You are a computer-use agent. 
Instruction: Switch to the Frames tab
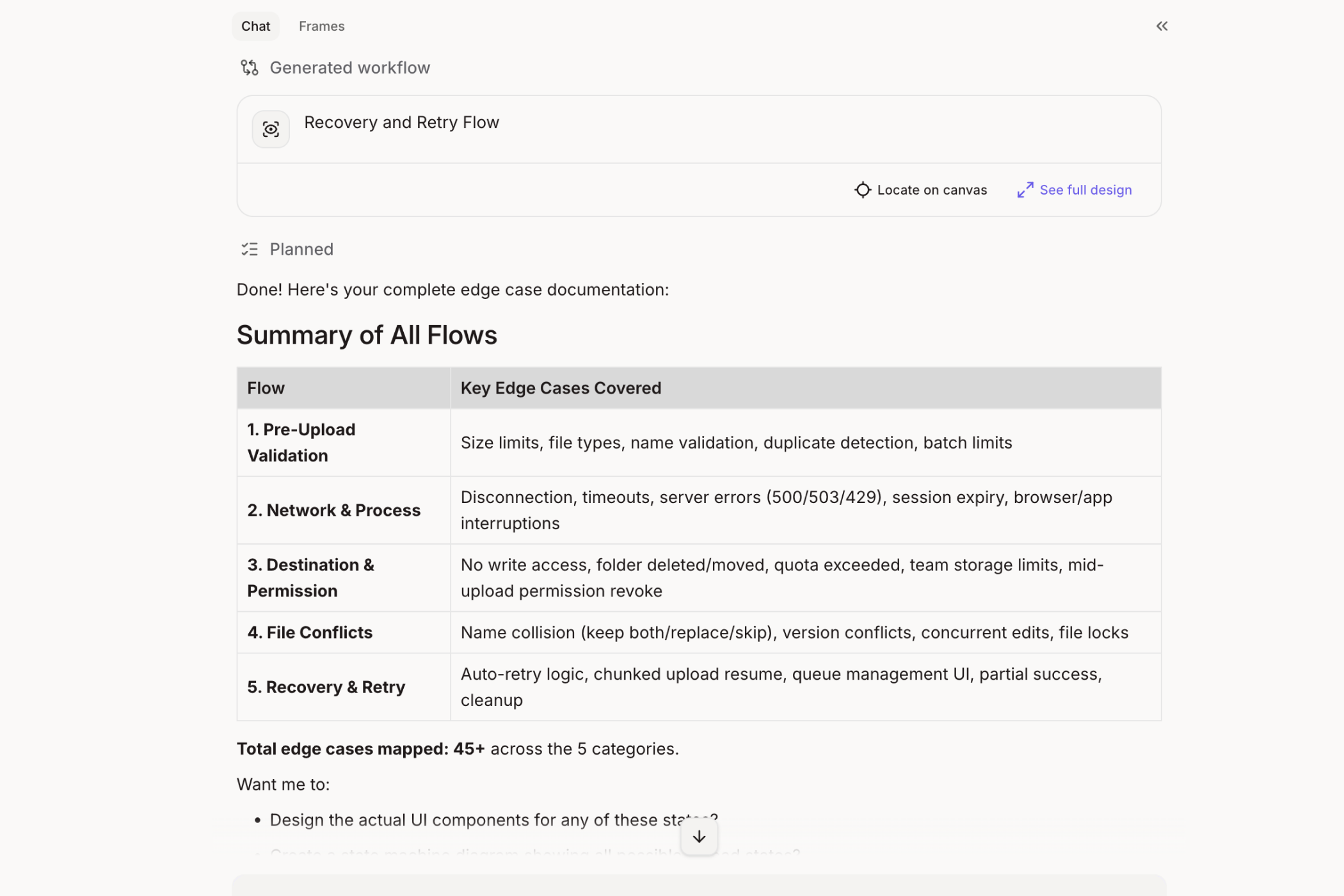tap(321, 26)
